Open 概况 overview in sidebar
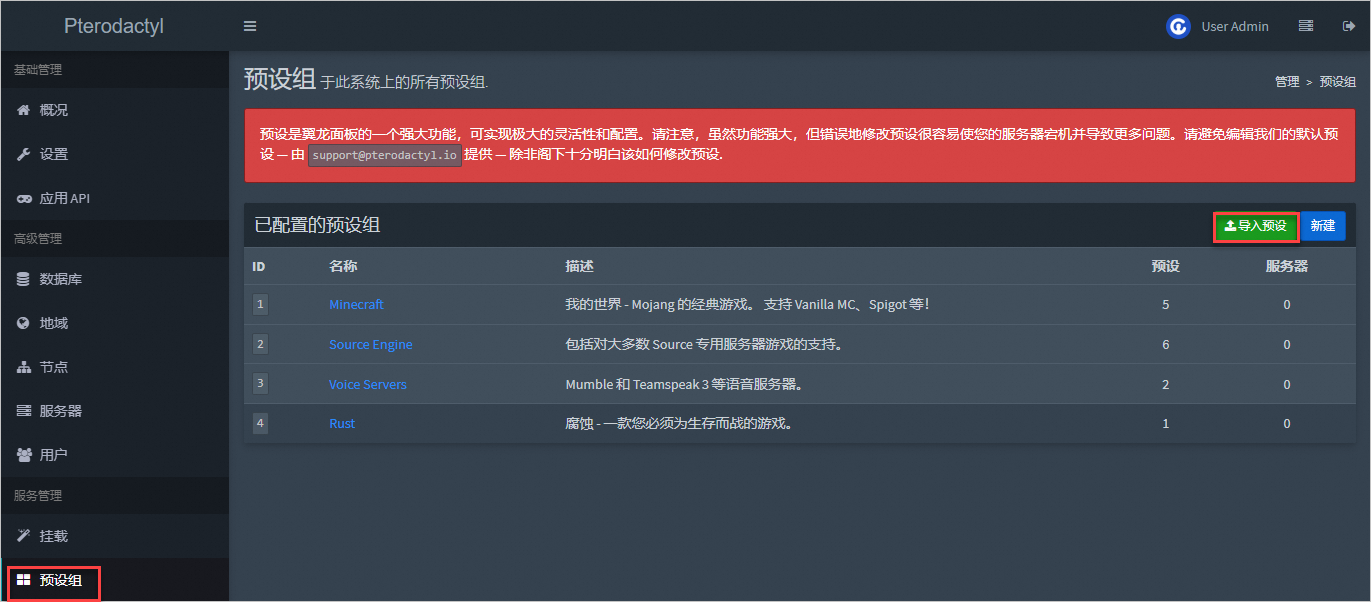1371x602 pixels. pyautogui.click(x=54, y=110)
